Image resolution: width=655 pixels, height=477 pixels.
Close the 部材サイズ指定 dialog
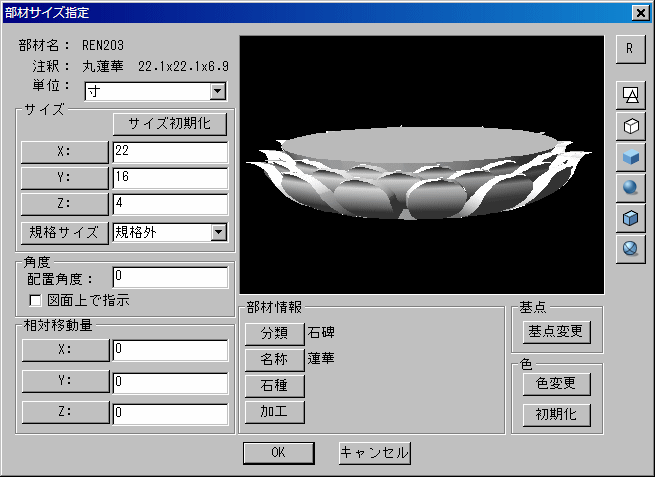(x=640, y=13)
